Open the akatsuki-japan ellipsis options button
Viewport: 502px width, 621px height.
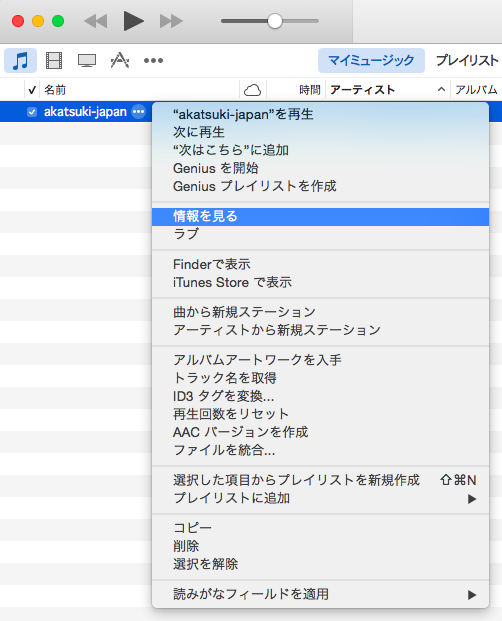(x=139, y=112)
